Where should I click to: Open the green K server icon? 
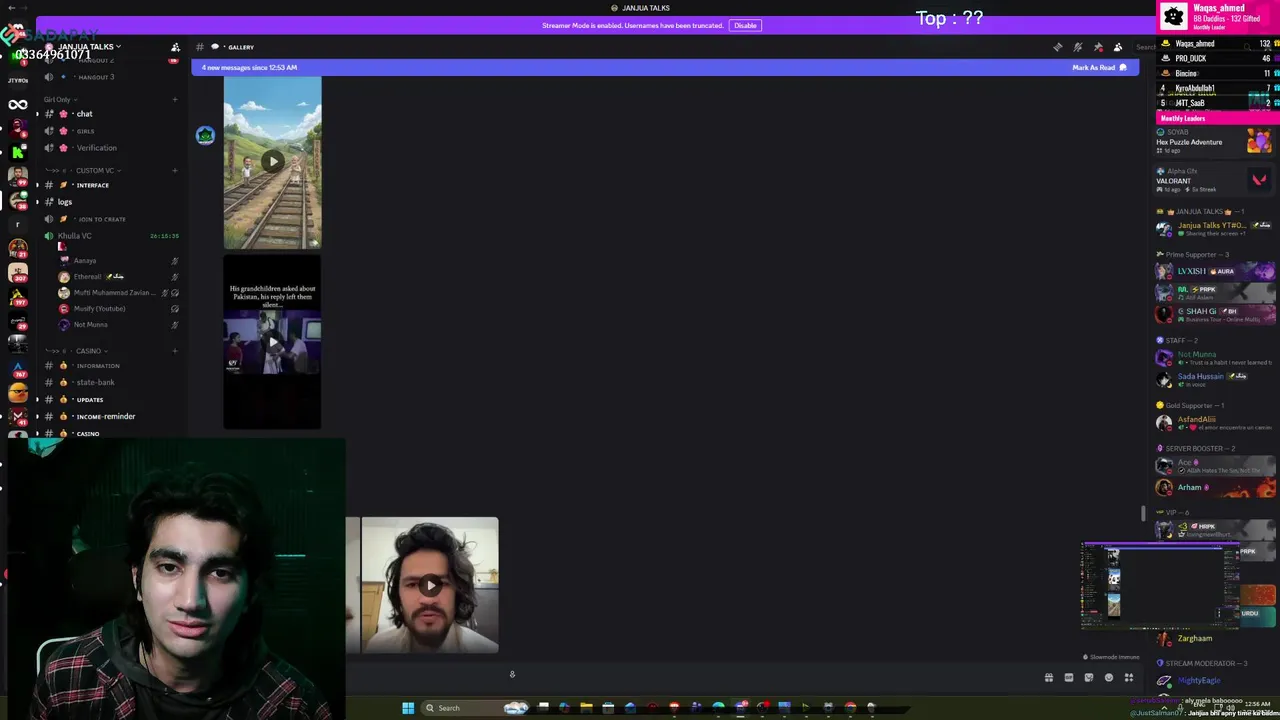click(x=17, y=151)
